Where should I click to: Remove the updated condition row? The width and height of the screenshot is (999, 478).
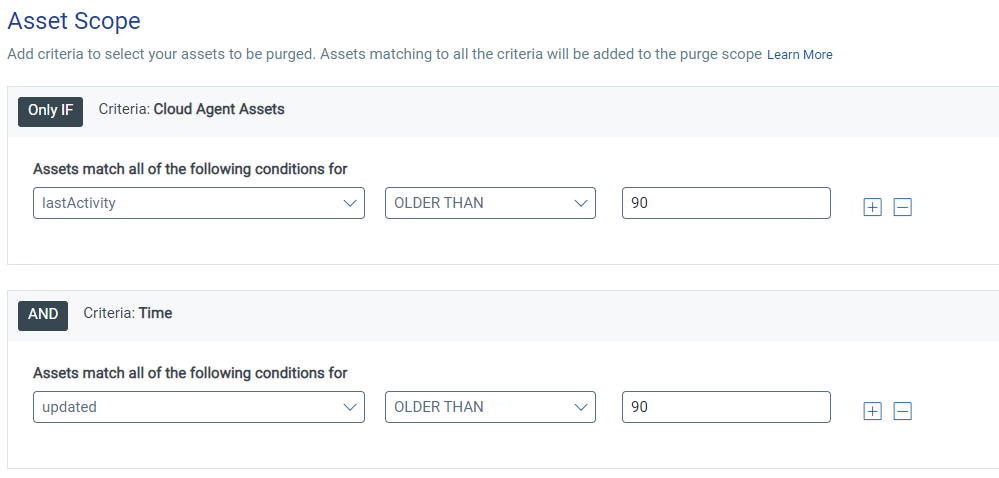click(x=903, y=411)
